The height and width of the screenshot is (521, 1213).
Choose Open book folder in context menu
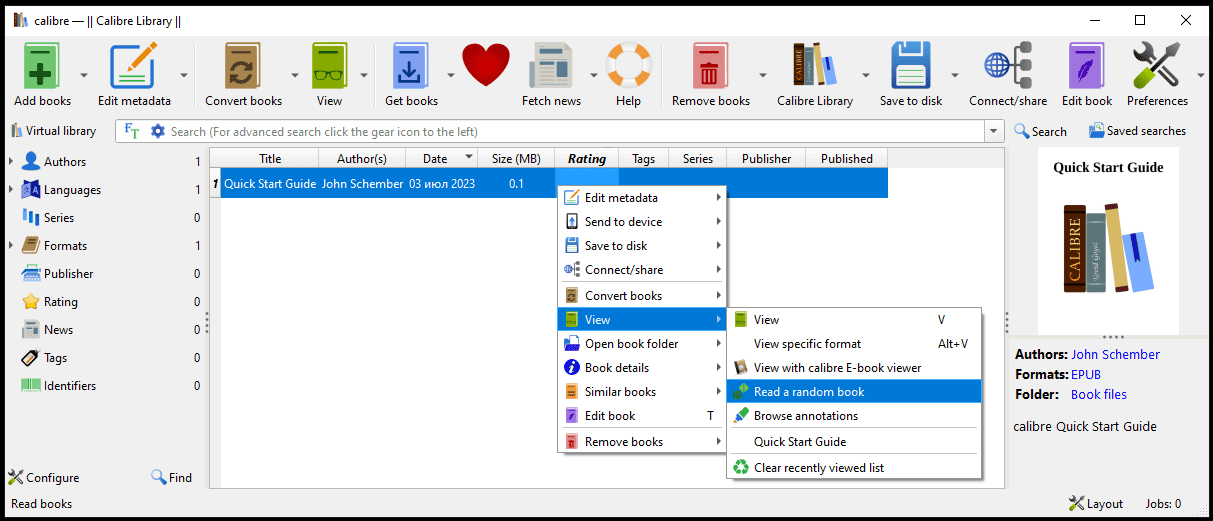[x=642, y=343]
